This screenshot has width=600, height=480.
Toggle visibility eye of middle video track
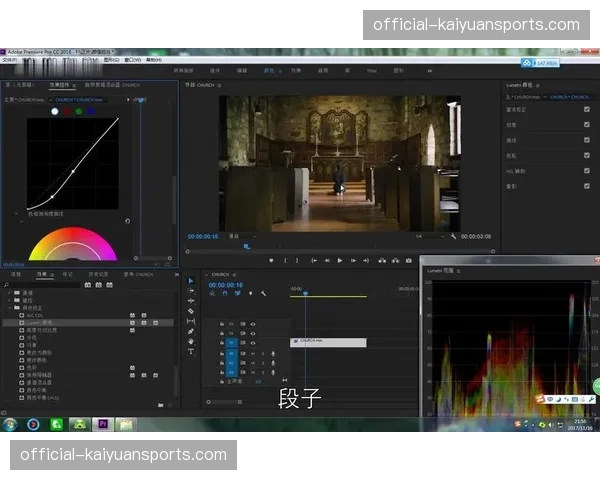tap(253, 333)
